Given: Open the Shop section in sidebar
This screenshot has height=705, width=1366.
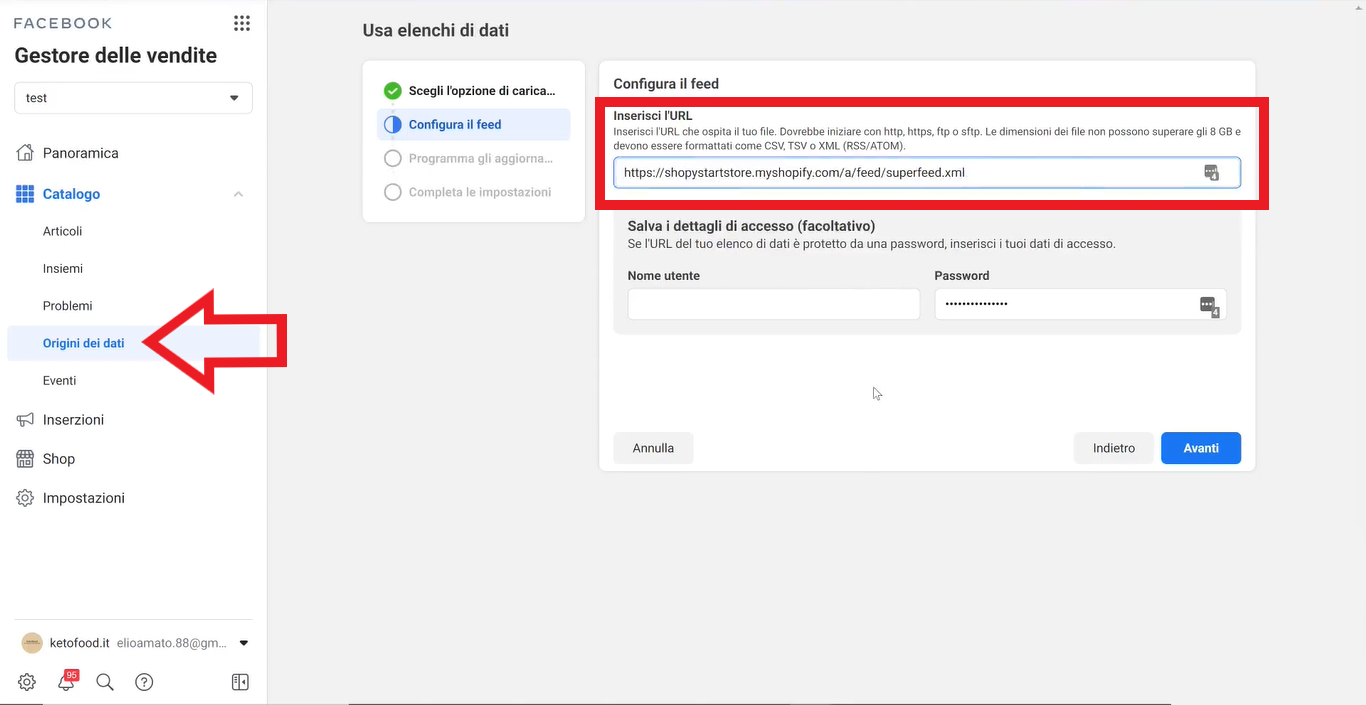Looking at the screenshot, I should point(58,459).
